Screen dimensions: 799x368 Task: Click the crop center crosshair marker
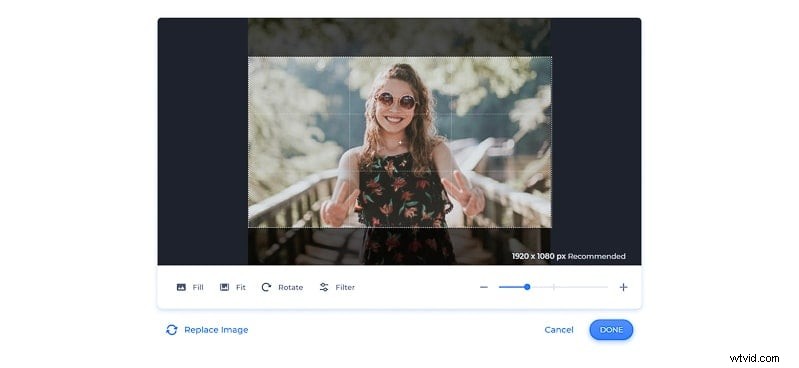[400, 142]
